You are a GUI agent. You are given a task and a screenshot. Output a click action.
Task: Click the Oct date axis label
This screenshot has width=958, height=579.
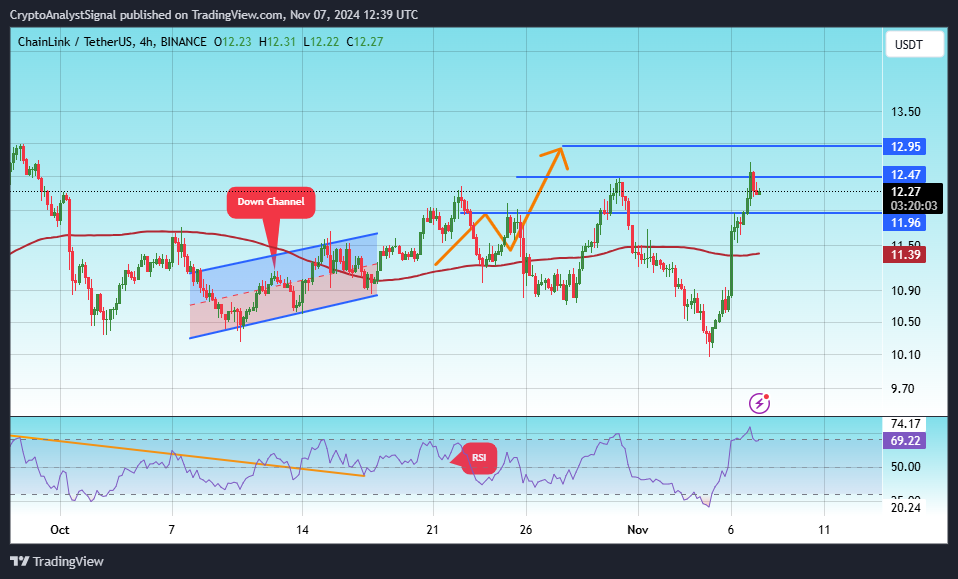click(x=60, y=530)
